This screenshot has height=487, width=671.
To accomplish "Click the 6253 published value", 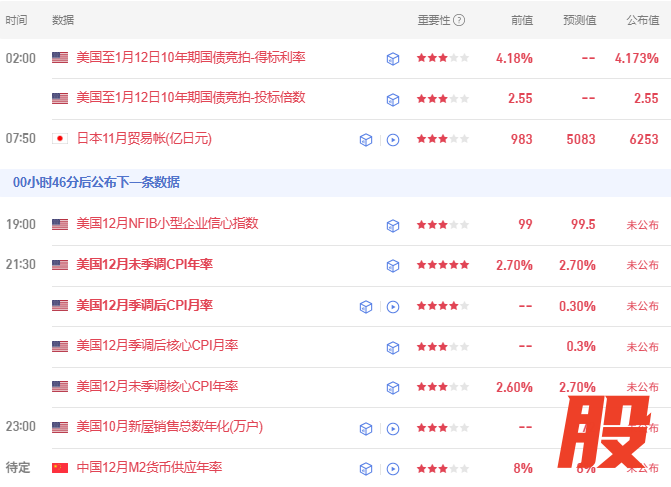I will [644, 140].
